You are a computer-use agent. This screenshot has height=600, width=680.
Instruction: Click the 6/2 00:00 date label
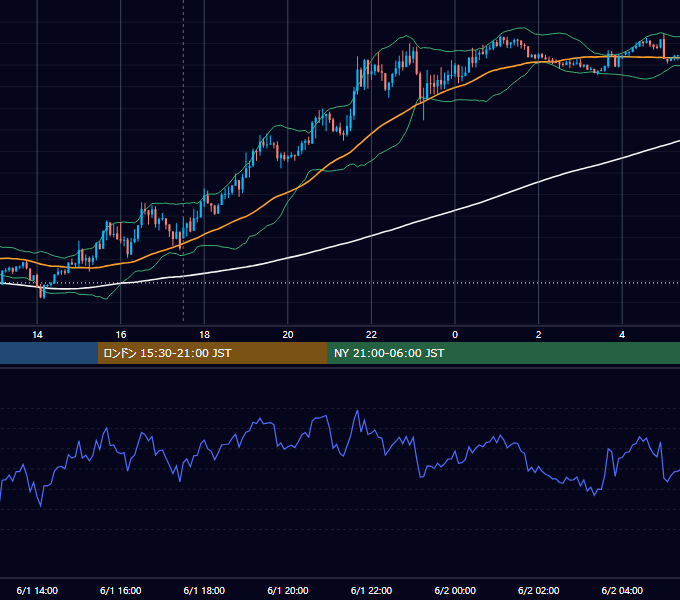click(455, 590)
